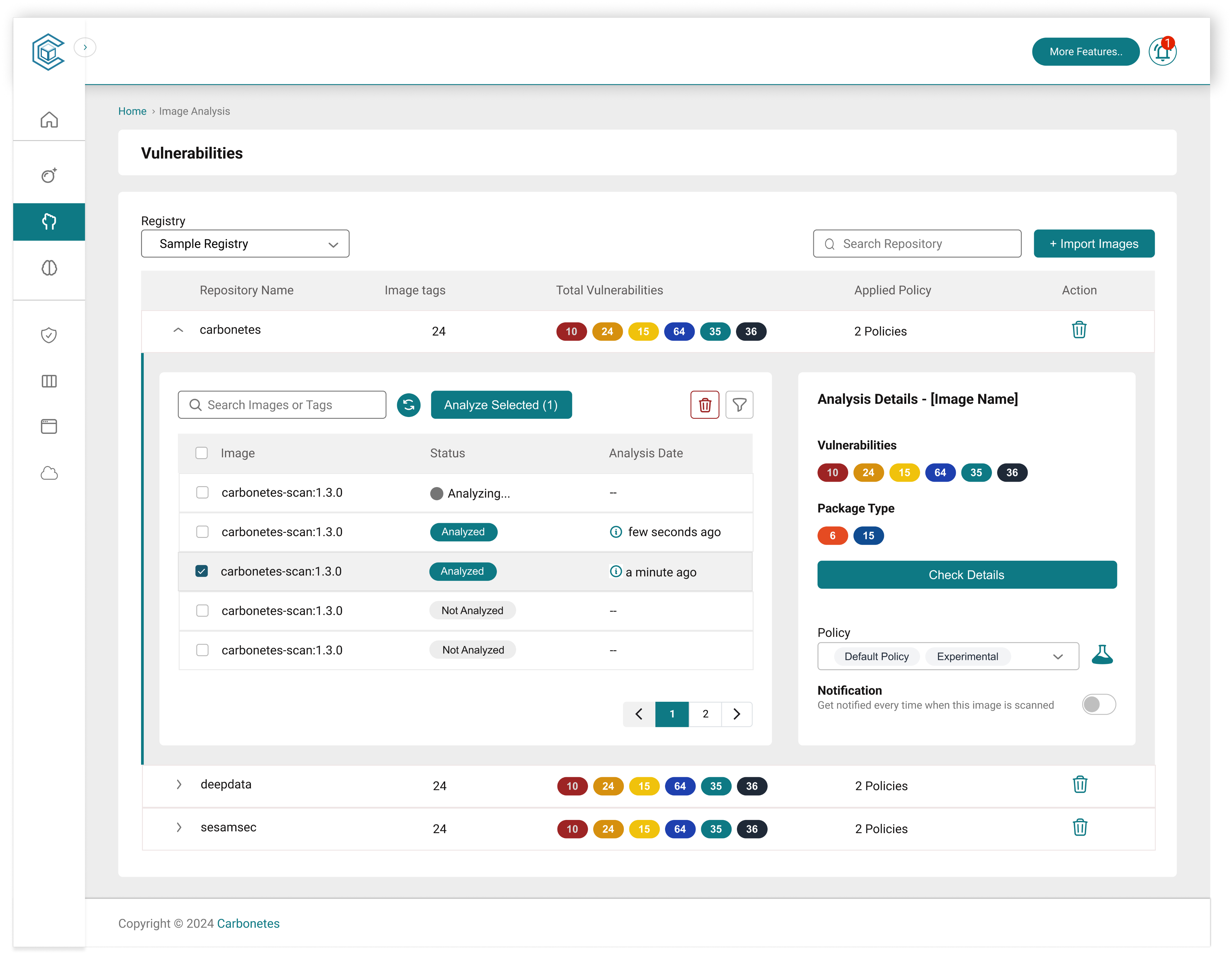Click the shield icon in the sidebar
The width and height of the screenshot is (1232, 954).
click(49, 335)
